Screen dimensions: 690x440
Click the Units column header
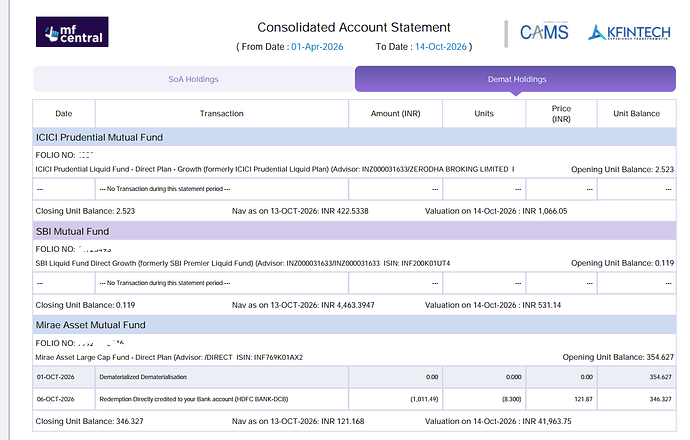point(484,114)
